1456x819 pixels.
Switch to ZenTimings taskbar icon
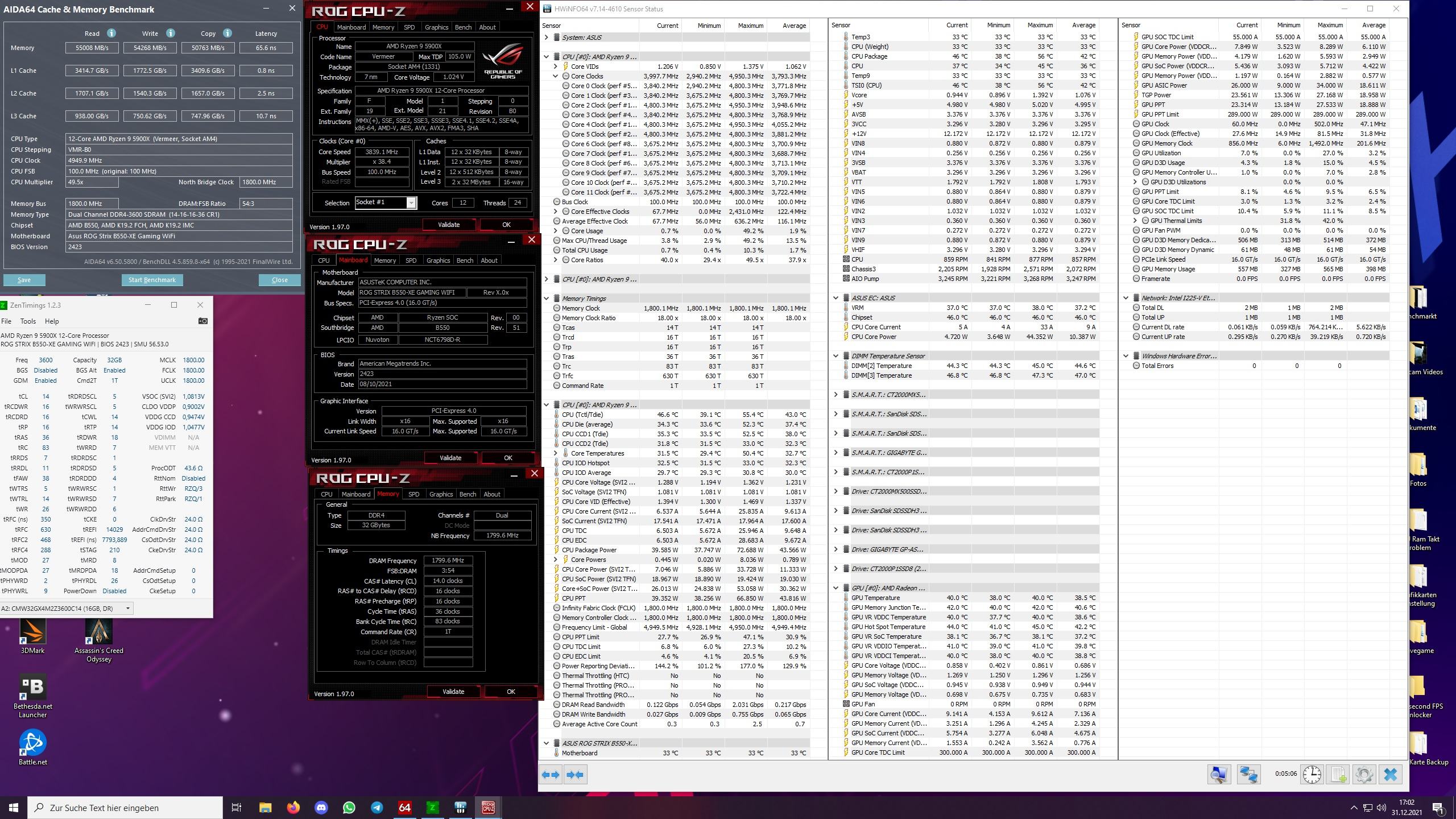(x=432, y=808)
